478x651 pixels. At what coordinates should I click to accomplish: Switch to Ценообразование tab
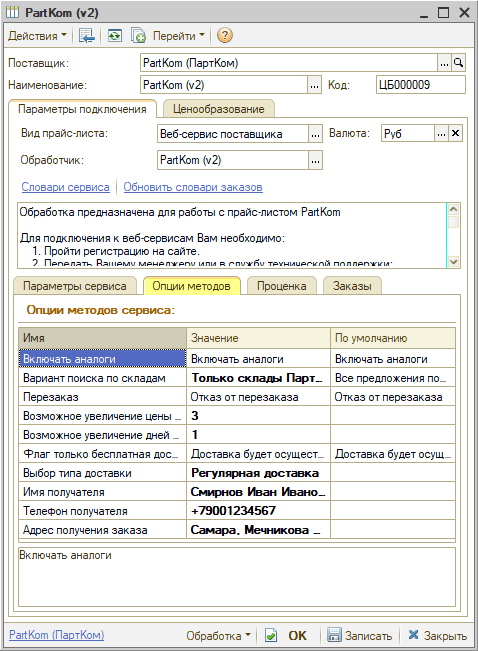coord(218,109)
